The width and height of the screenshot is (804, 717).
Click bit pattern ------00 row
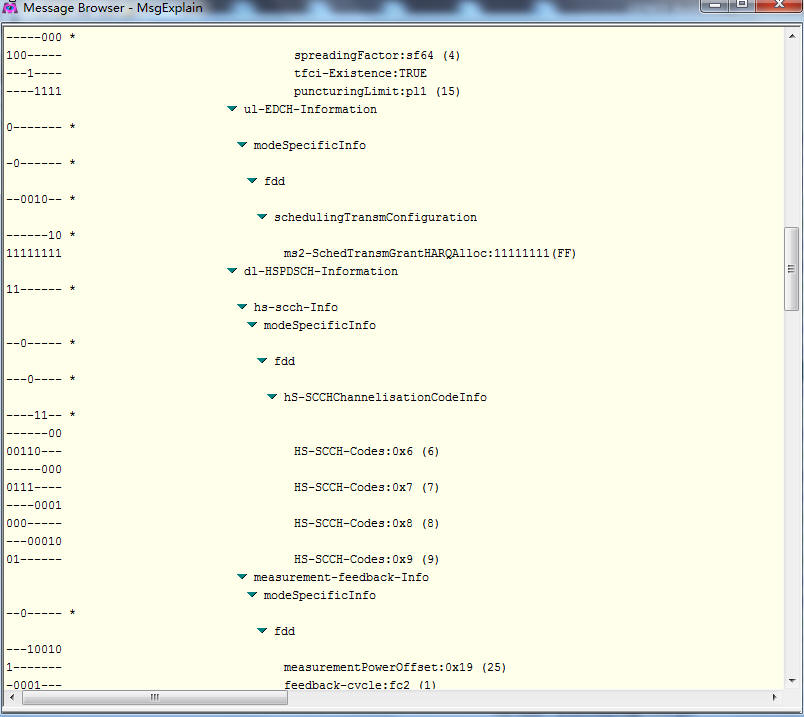click(x=34, y=433)
